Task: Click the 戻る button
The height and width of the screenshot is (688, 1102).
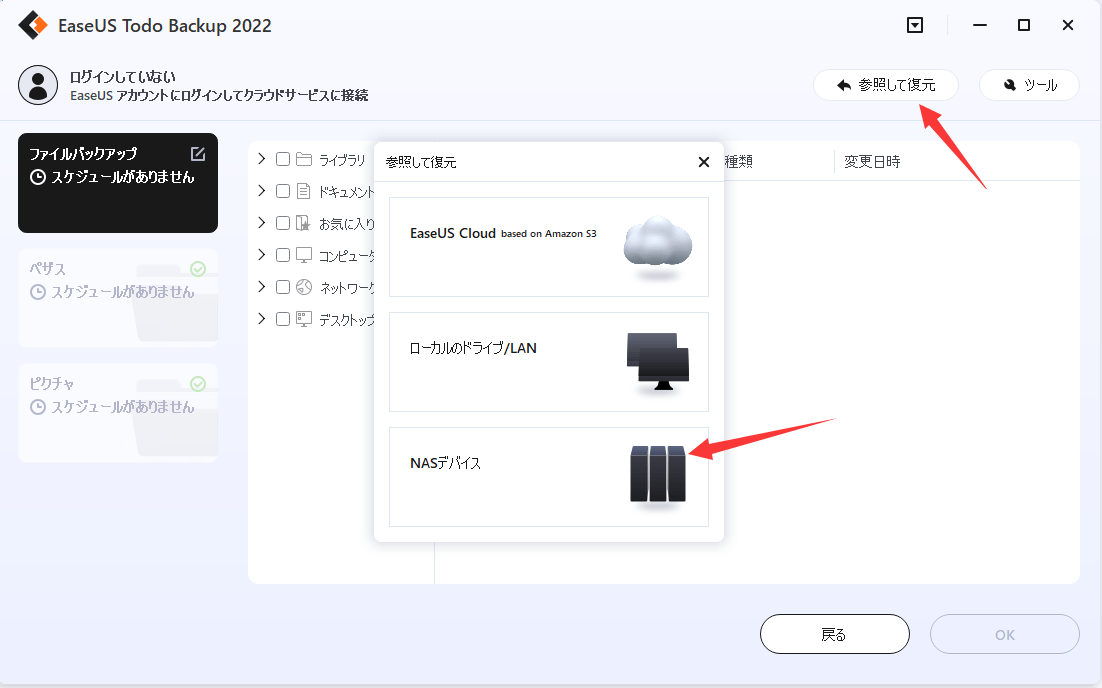Action: click(x=835, y=635)
